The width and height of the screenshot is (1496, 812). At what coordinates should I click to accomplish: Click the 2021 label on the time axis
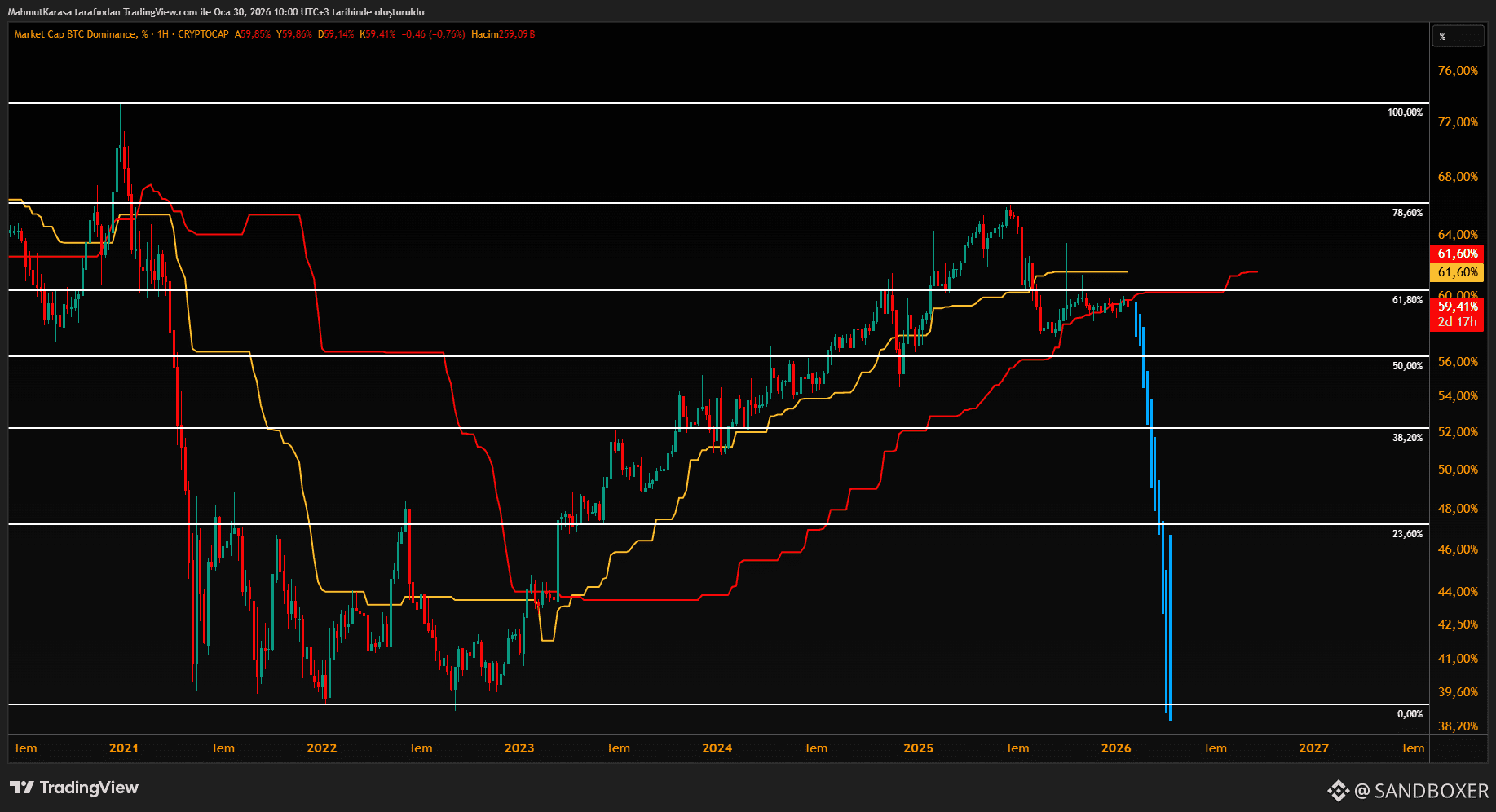pos(124,748)
